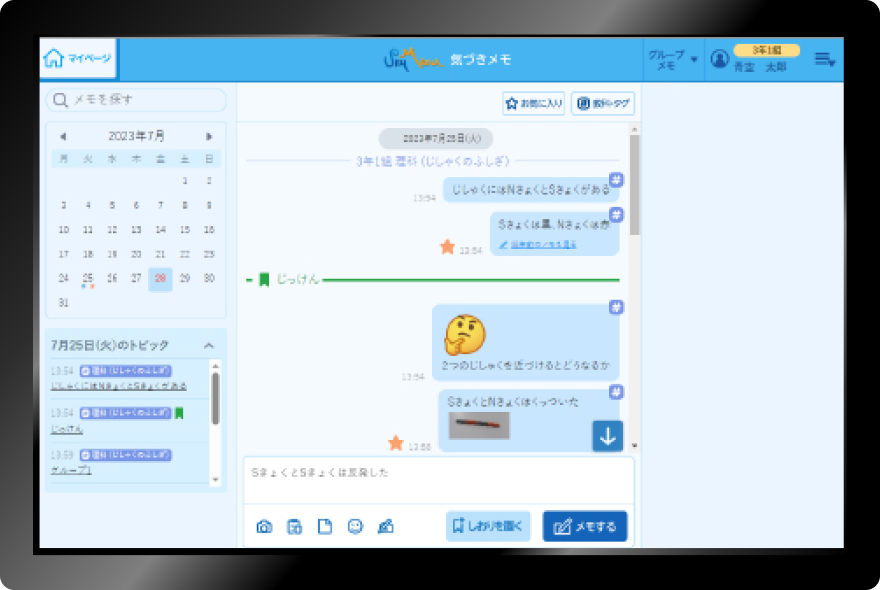
Task: Click the しおりを置く bookmark button
Action: (487, 526)
